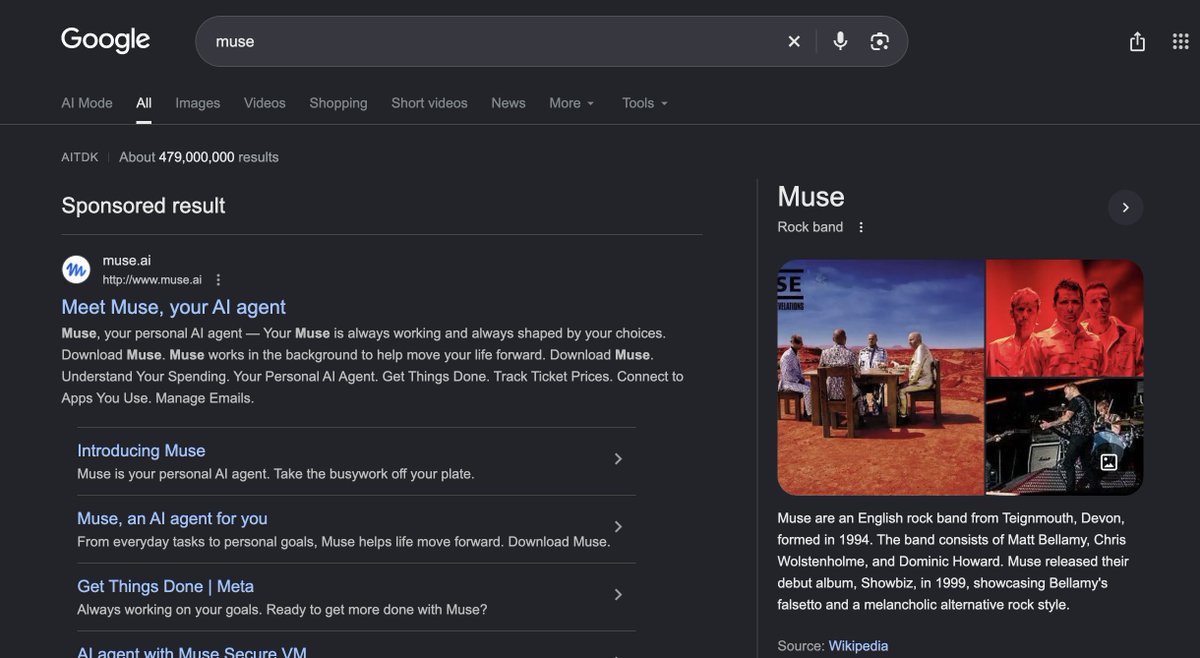Open the Muse, an AI agent for you link
This screenshot has width=1200, height=658.
(x=172, y=519)
